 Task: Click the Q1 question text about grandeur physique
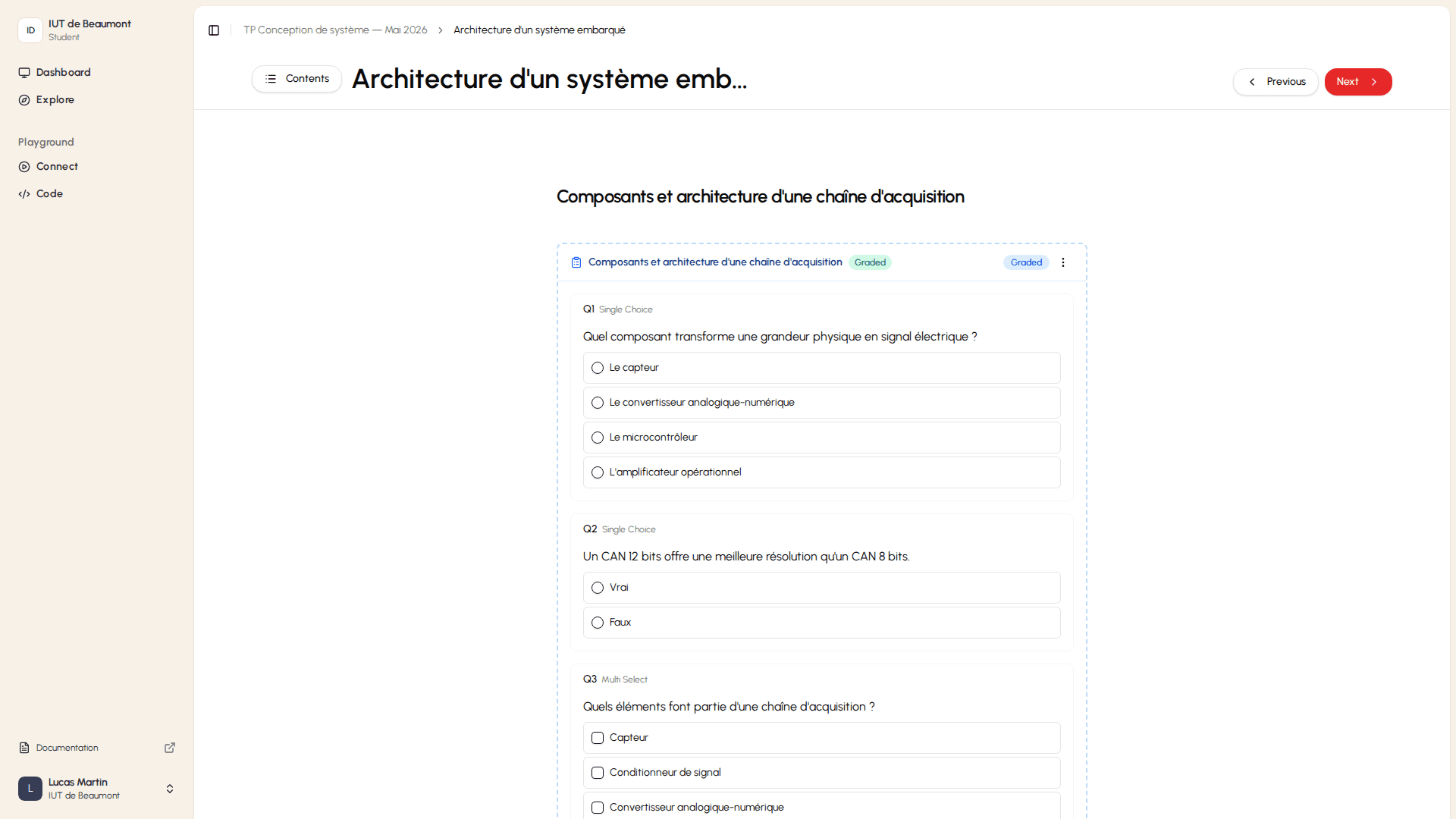[x=780, y=337]
